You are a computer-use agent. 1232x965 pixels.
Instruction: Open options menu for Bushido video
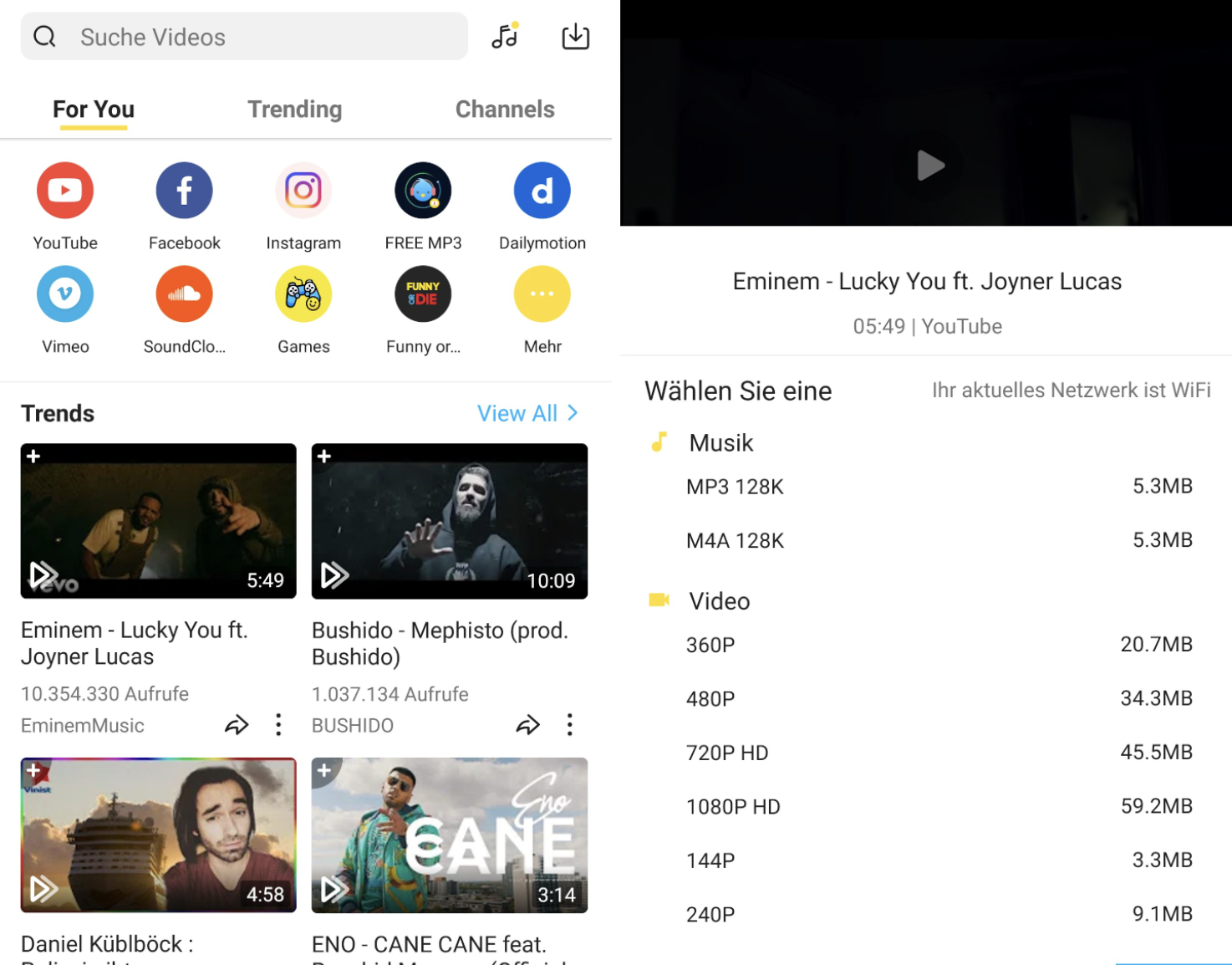point(570,725)
